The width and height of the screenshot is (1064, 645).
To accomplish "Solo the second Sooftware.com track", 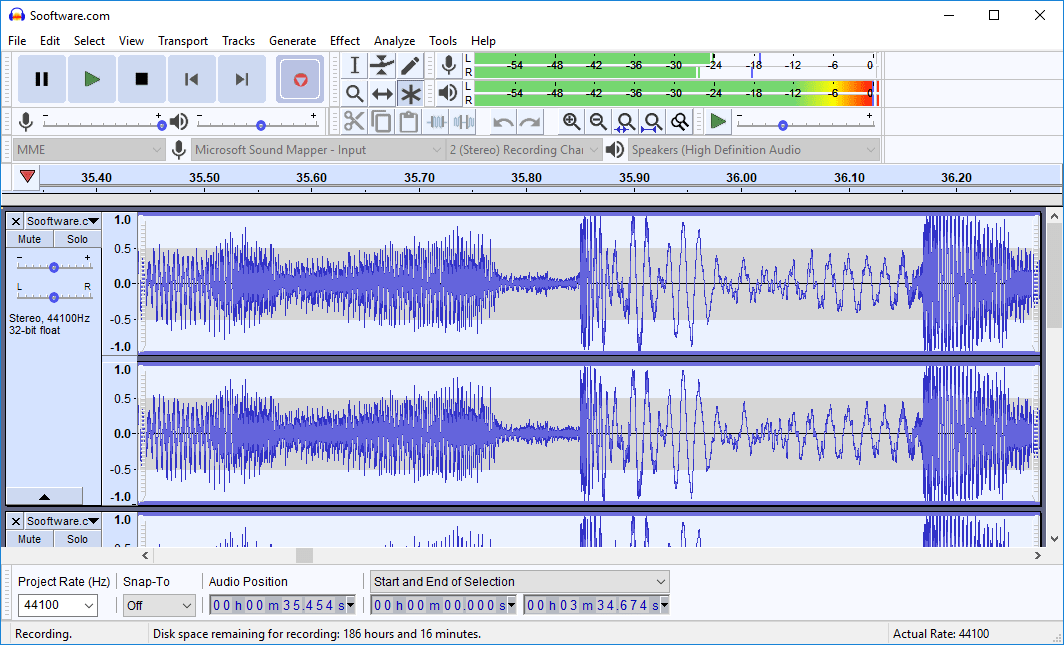I will [x=77, y=538].
